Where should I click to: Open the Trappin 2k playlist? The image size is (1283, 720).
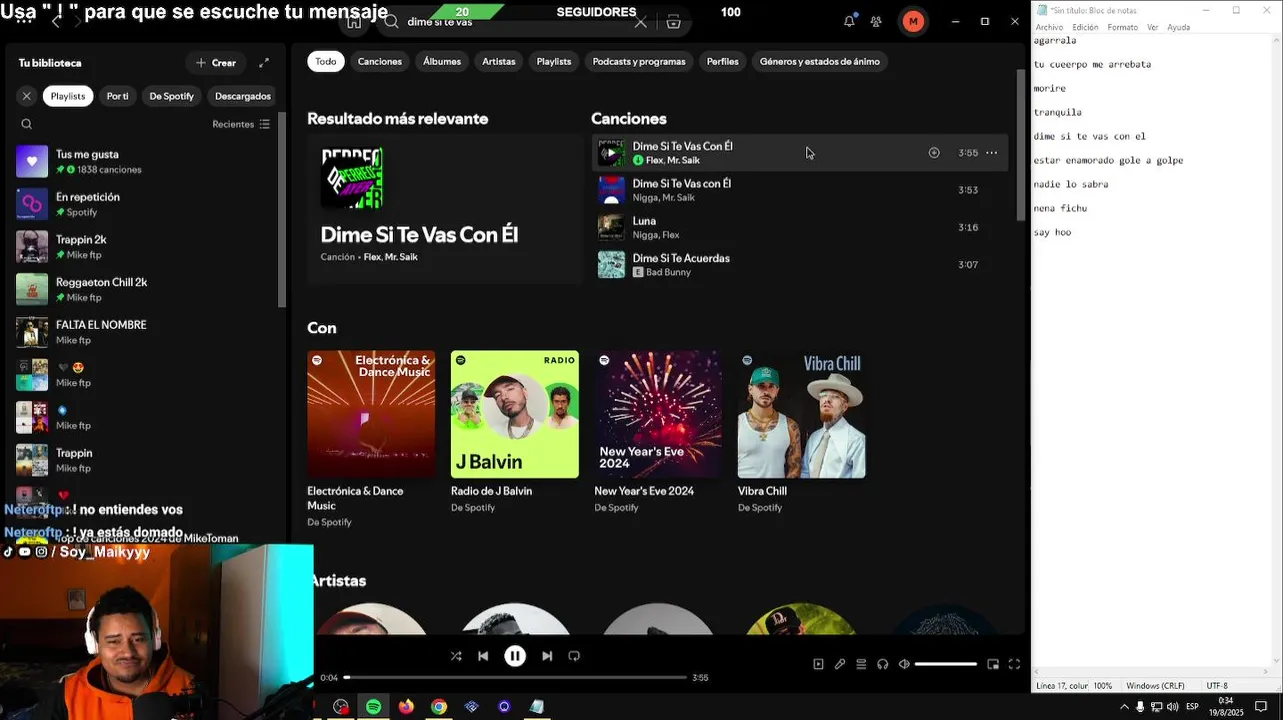point(145,247)
